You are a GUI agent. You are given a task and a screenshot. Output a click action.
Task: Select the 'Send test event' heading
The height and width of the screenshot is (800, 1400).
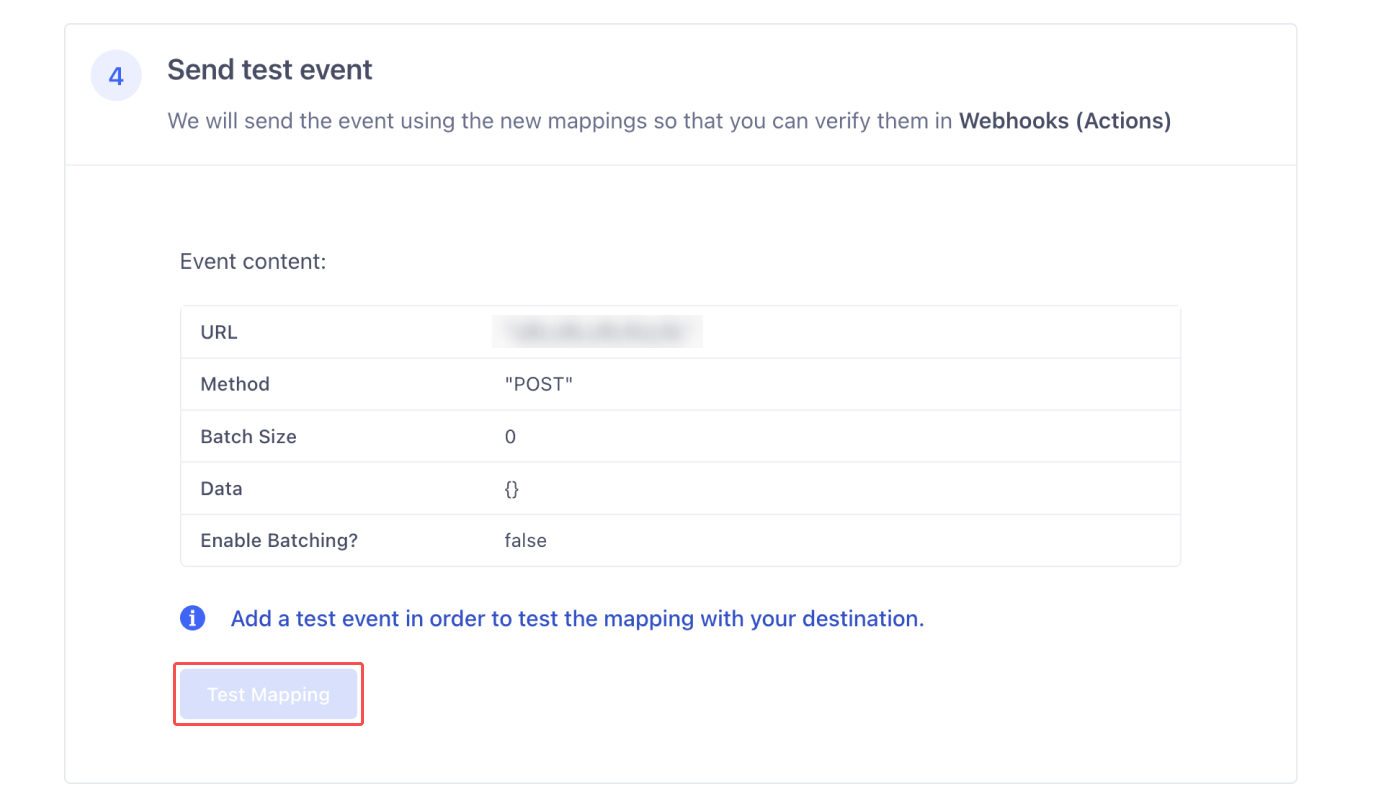pyautogui.click(x=270, y=70)
